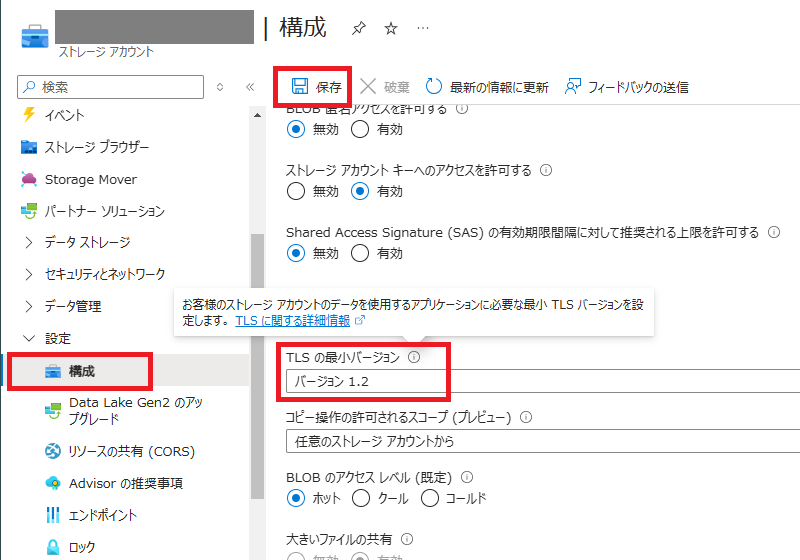Click the lightning bolt イベント icon
Screen dimensions: 800x560
[x=29, y=114]
